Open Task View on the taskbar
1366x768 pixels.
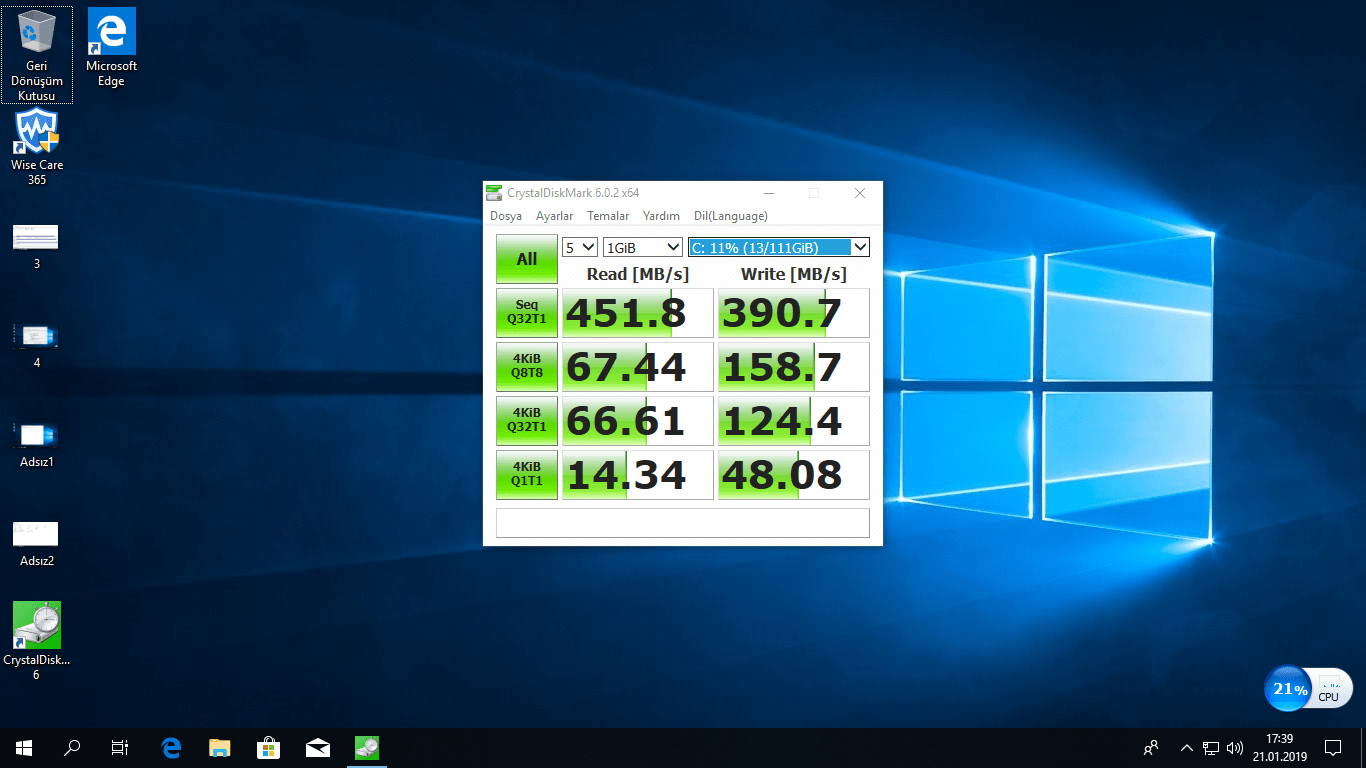coord(120,747)
